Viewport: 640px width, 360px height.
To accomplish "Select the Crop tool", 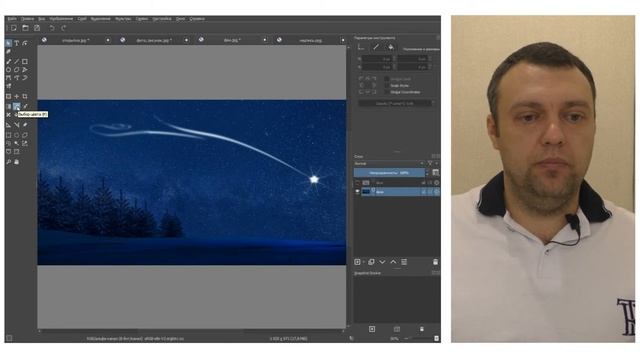I will tap(25, 96).
